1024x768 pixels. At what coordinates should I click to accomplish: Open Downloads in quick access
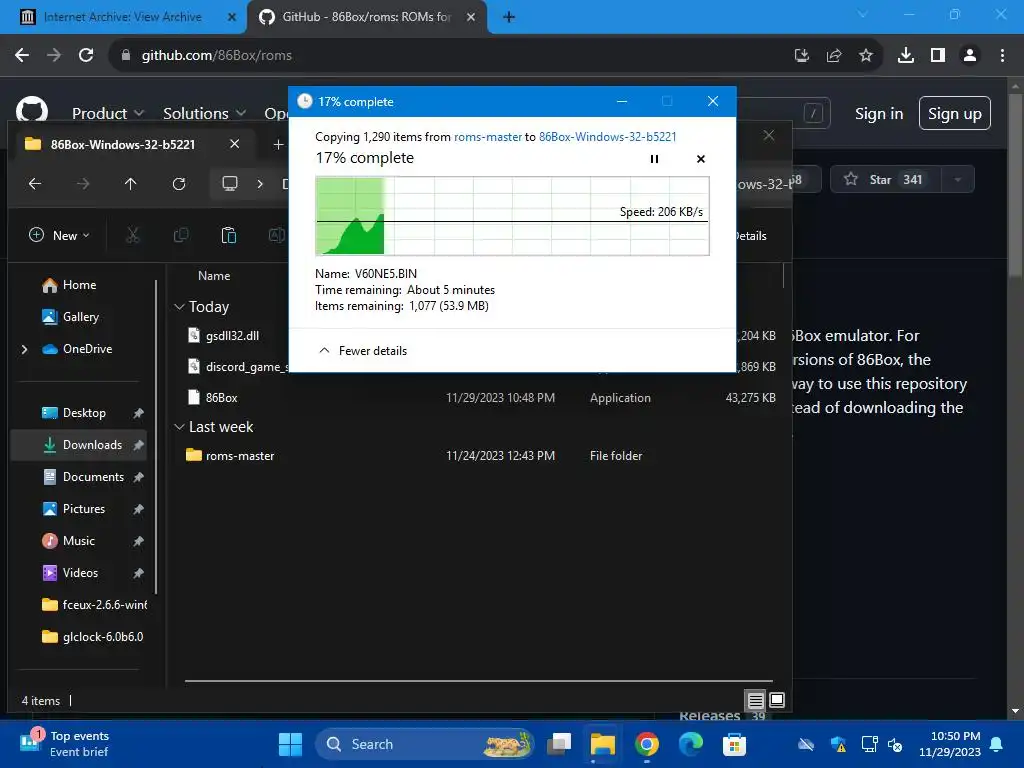(x=92, y=445)
